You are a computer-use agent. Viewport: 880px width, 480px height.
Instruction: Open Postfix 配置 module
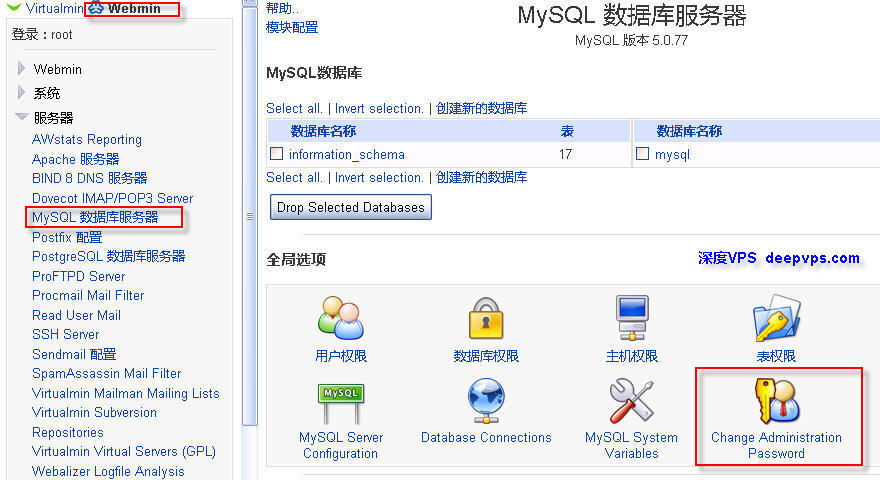[67, 237]
